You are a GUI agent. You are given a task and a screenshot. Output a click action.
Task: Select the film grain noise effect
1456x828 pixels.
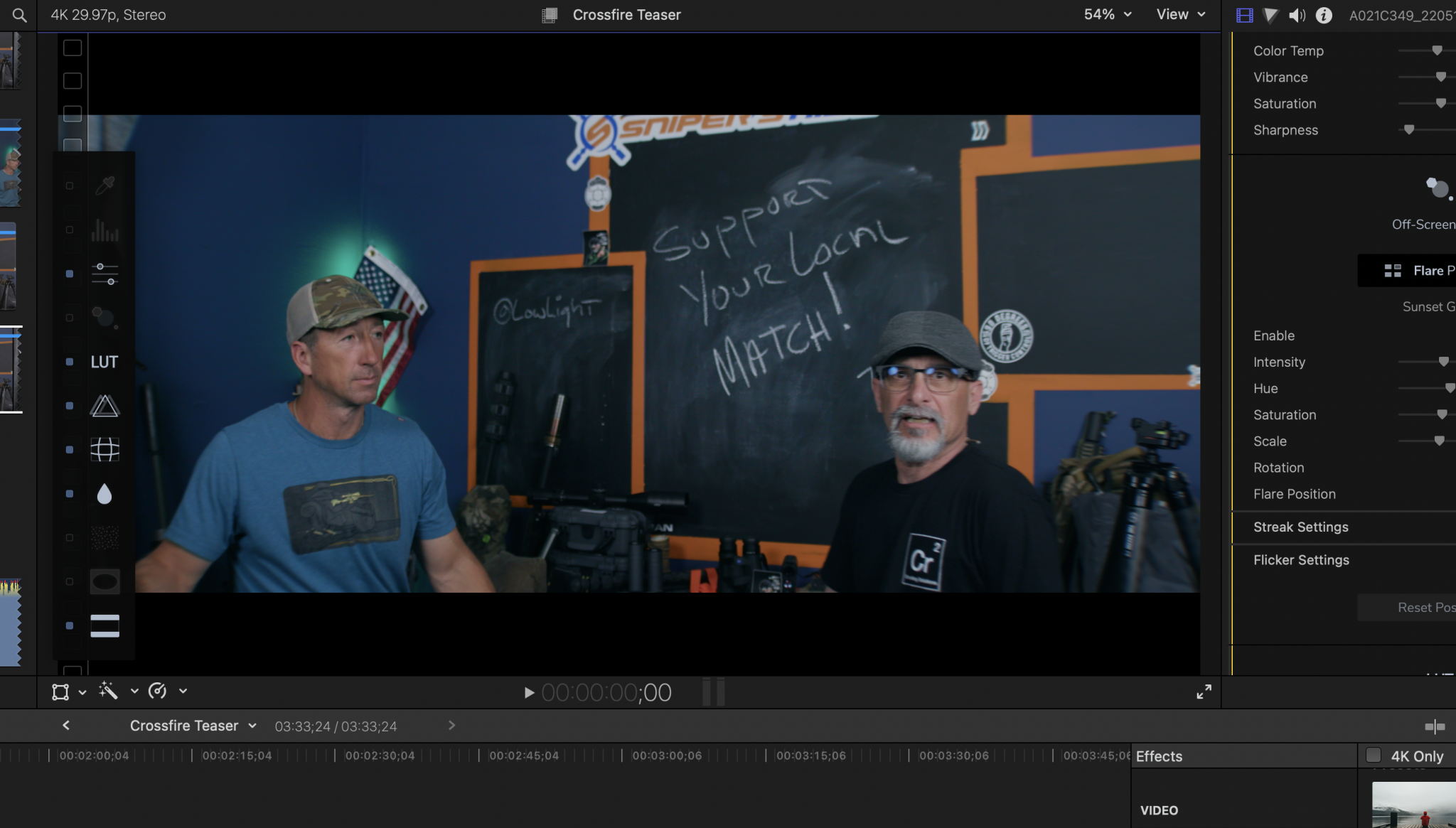point(105,538)
